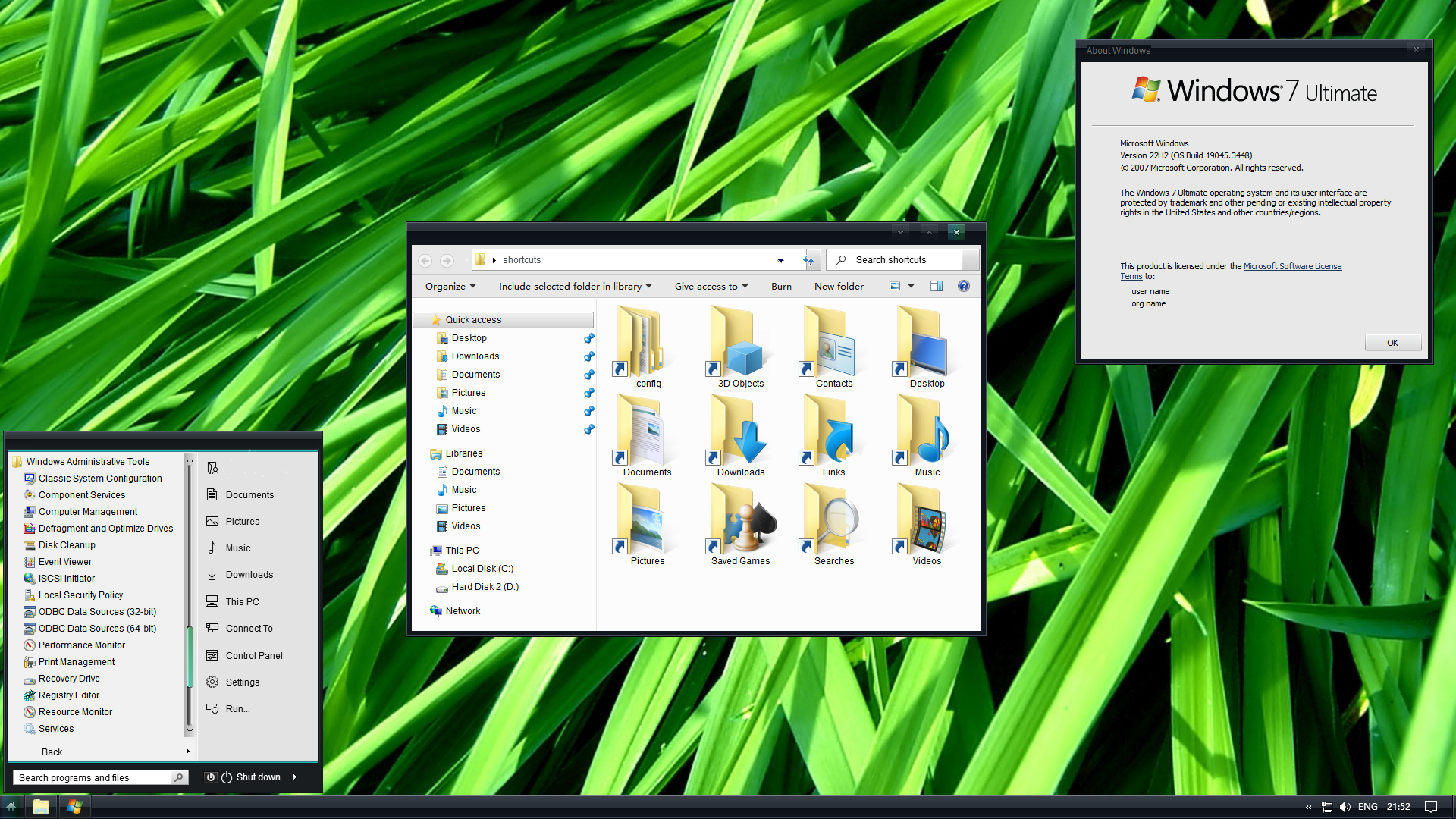Click the Explorer help question mark icon
The height and width of the screenshot is (819, 1456).
point(963,286)
